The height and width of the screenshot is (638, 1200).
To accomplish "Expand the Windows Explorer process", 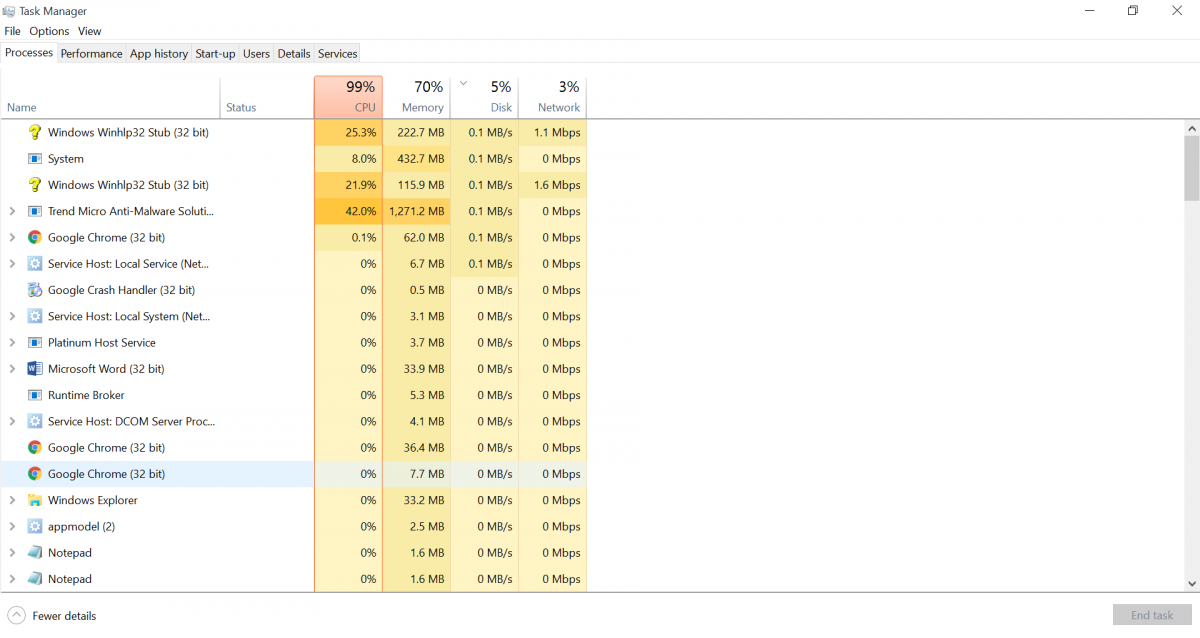I will point(12,500).
